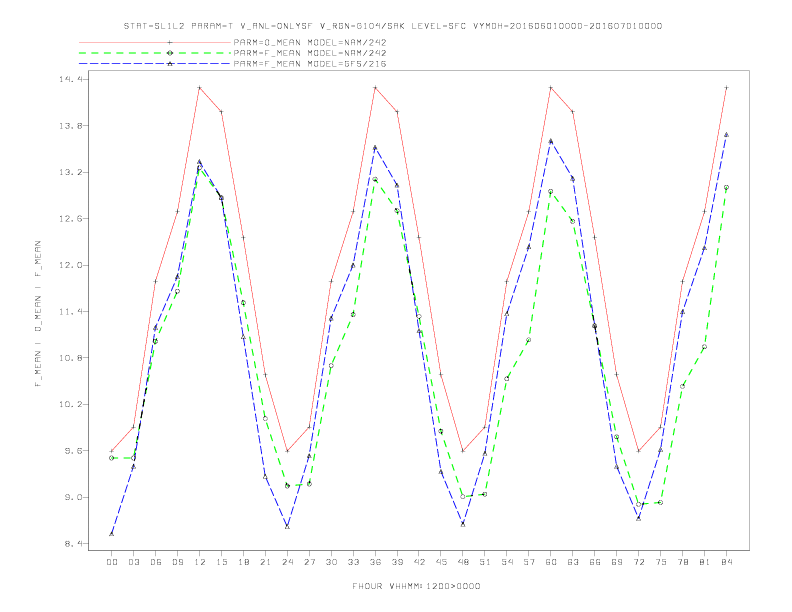
Task: Click y-axis tick label 9.6
Action: [74, 451]
